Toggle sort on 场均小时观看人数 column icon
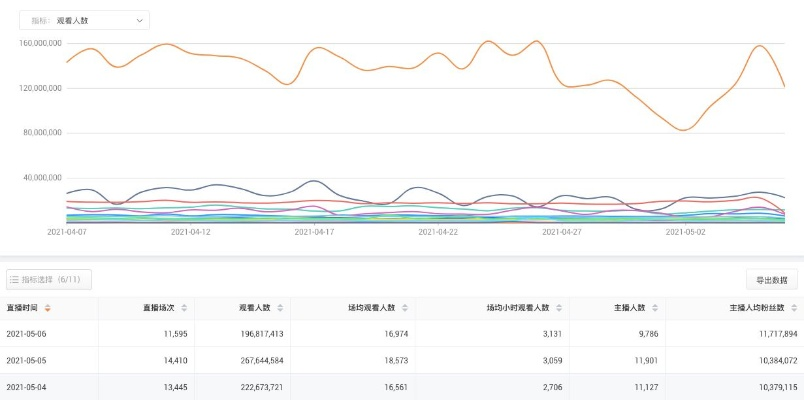This screenshot has width=804, height=400. pos(559,308)
